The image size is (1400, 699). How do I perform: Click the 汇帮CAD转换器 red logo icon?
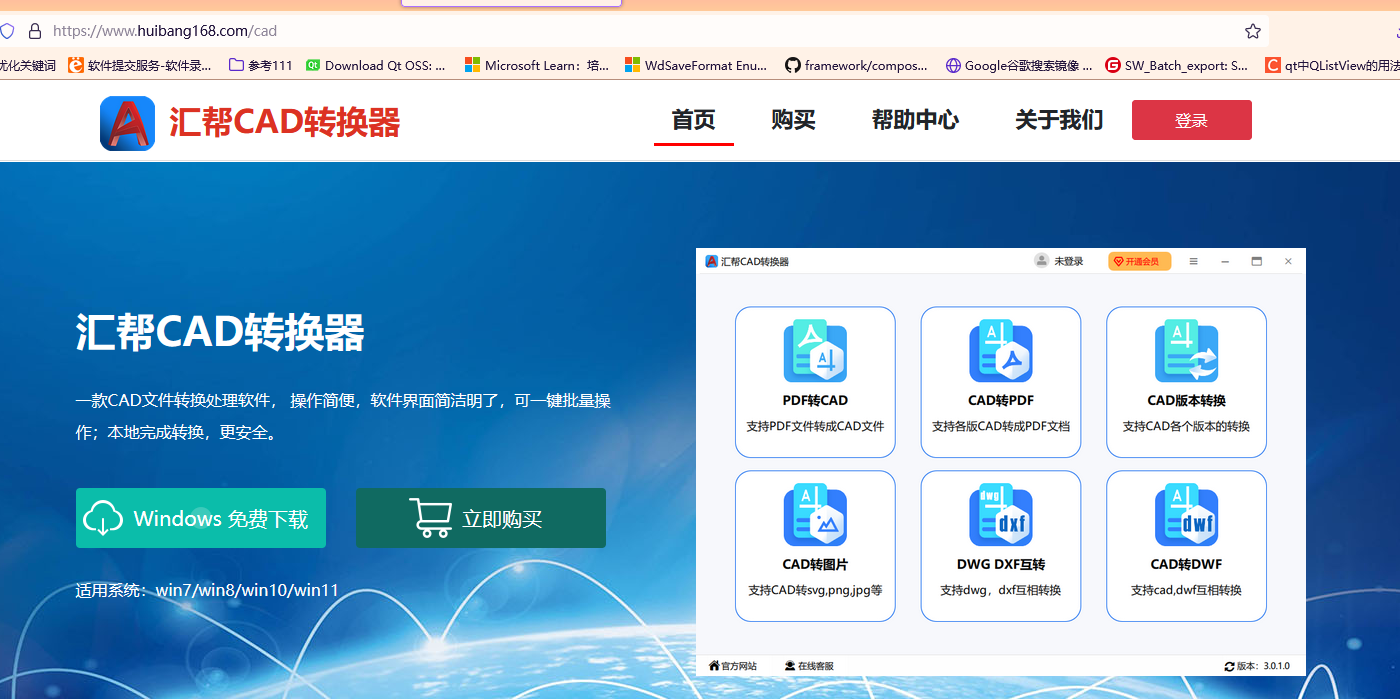127,123
